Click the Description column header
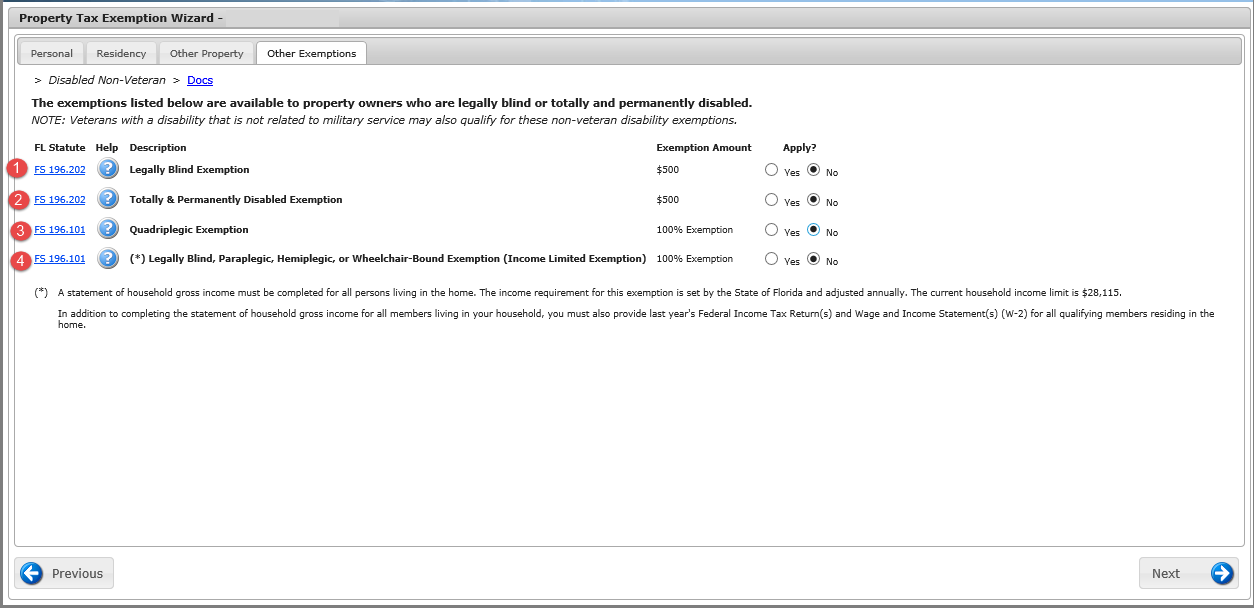 click(x=158, y=148)
